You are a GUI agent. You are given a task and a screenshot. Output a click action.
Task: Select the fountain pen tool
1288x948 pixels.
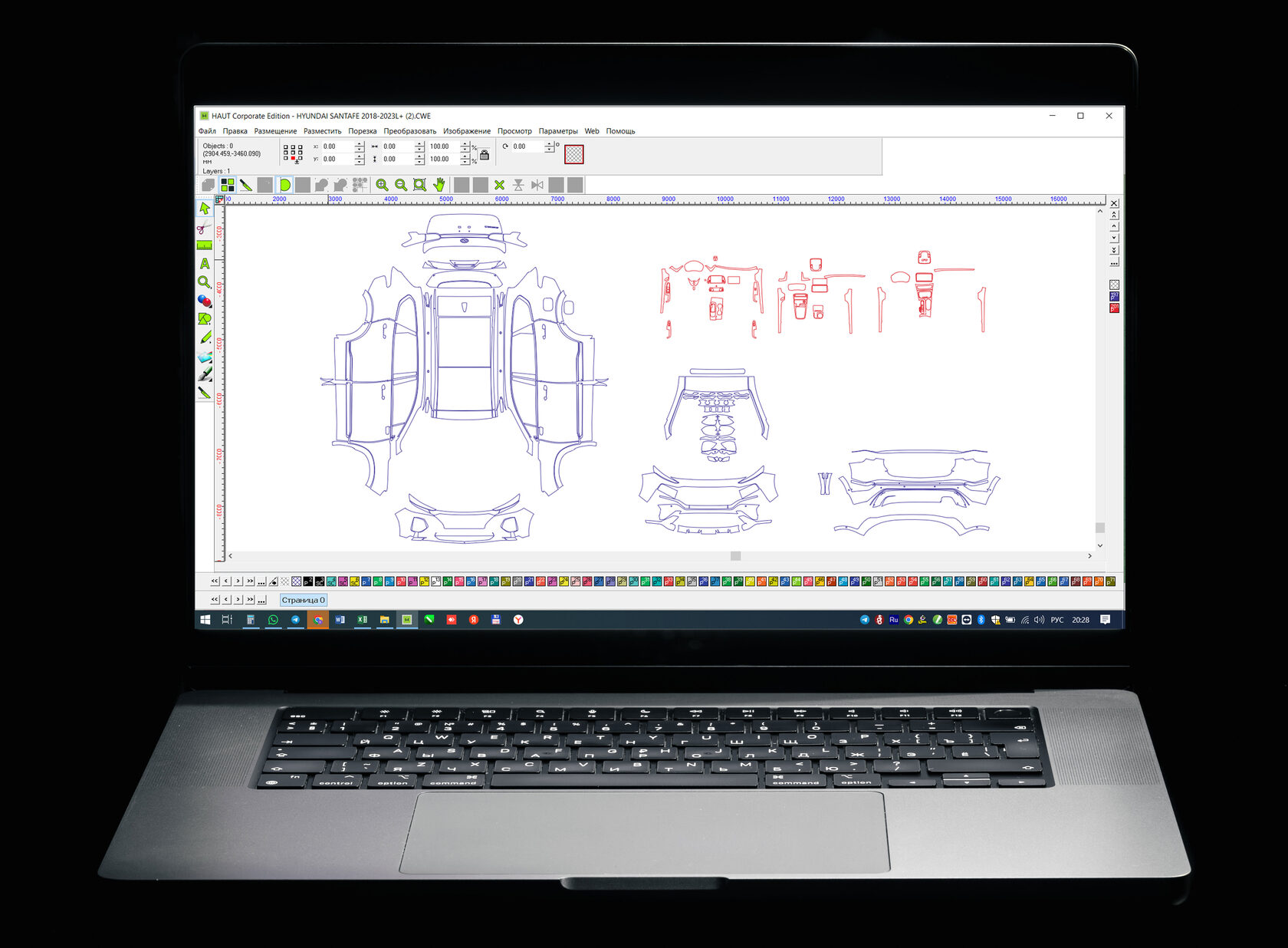point(204,374)
